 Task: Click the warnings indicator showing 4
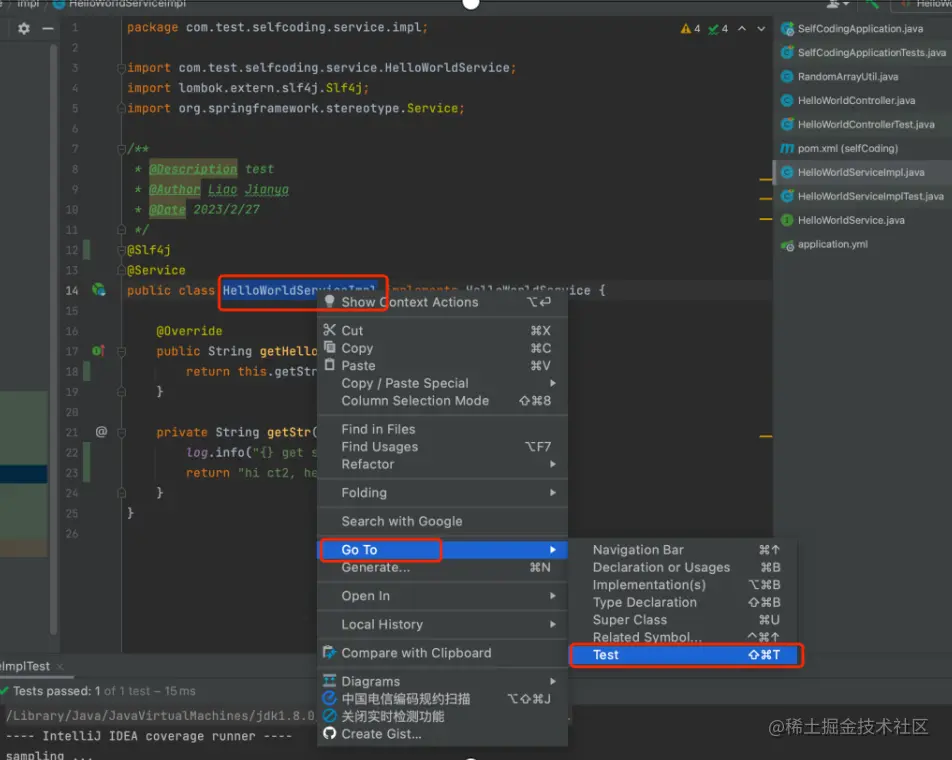(690, 29)
